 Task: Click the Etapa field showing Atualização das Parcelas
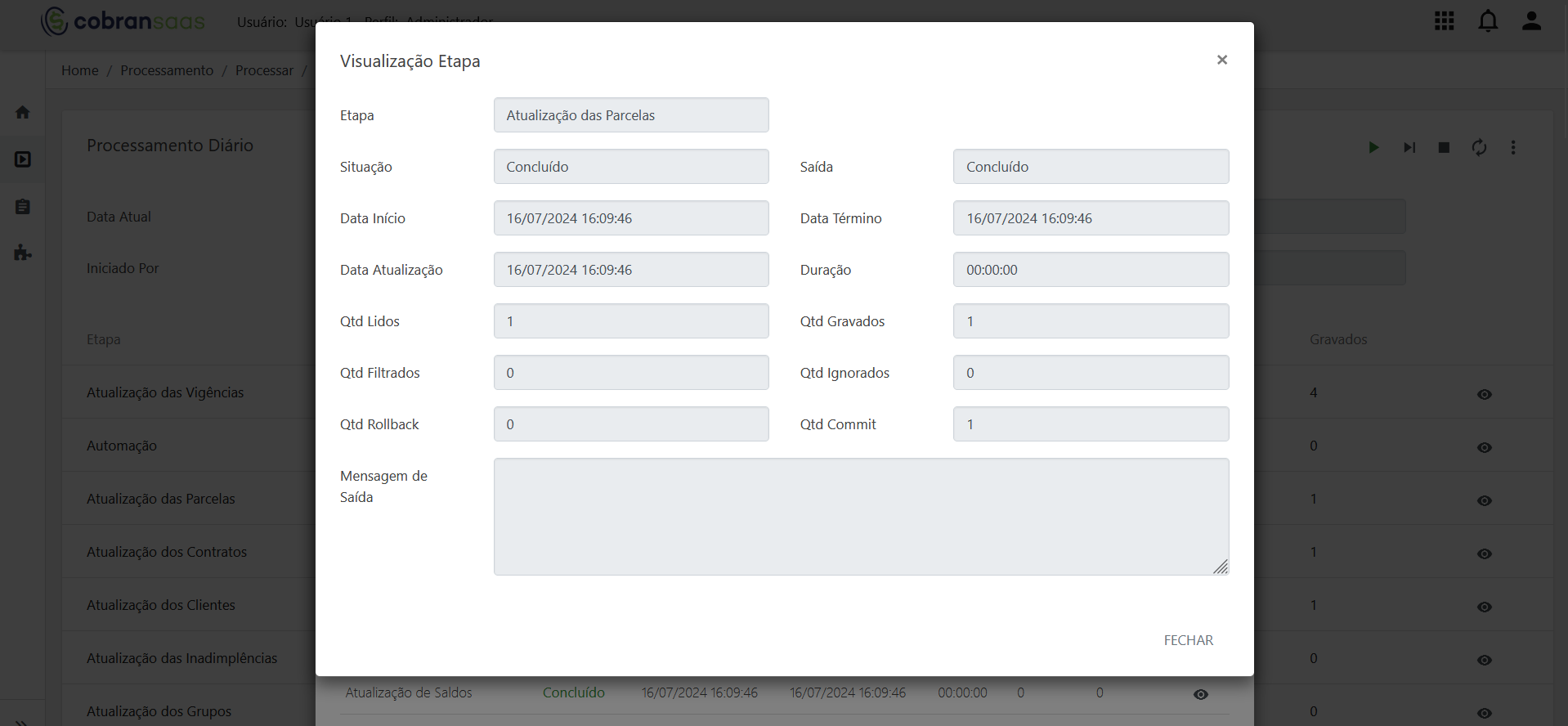pyautogui.click(x=631, y=115)
